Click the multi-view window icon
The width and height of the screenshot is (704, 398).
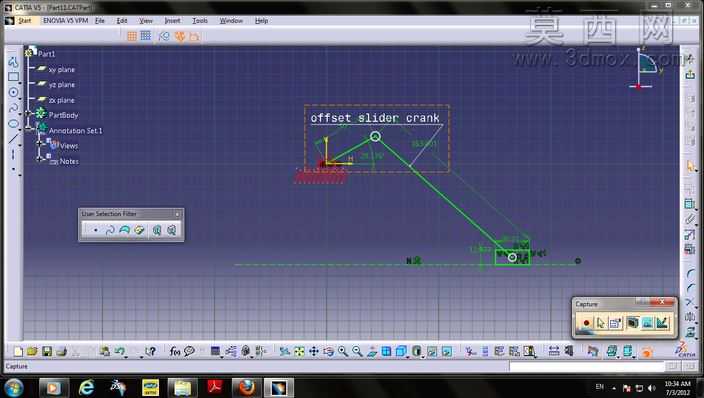[x=386, y=351]
